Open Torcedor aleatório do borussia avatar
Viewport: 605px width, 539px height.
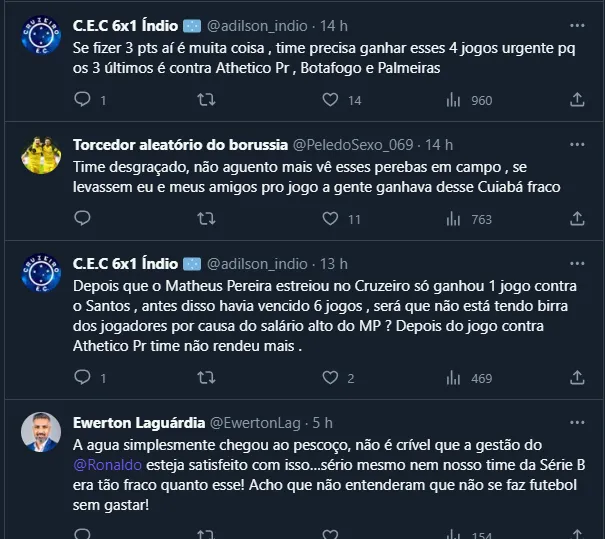(40, 154)
